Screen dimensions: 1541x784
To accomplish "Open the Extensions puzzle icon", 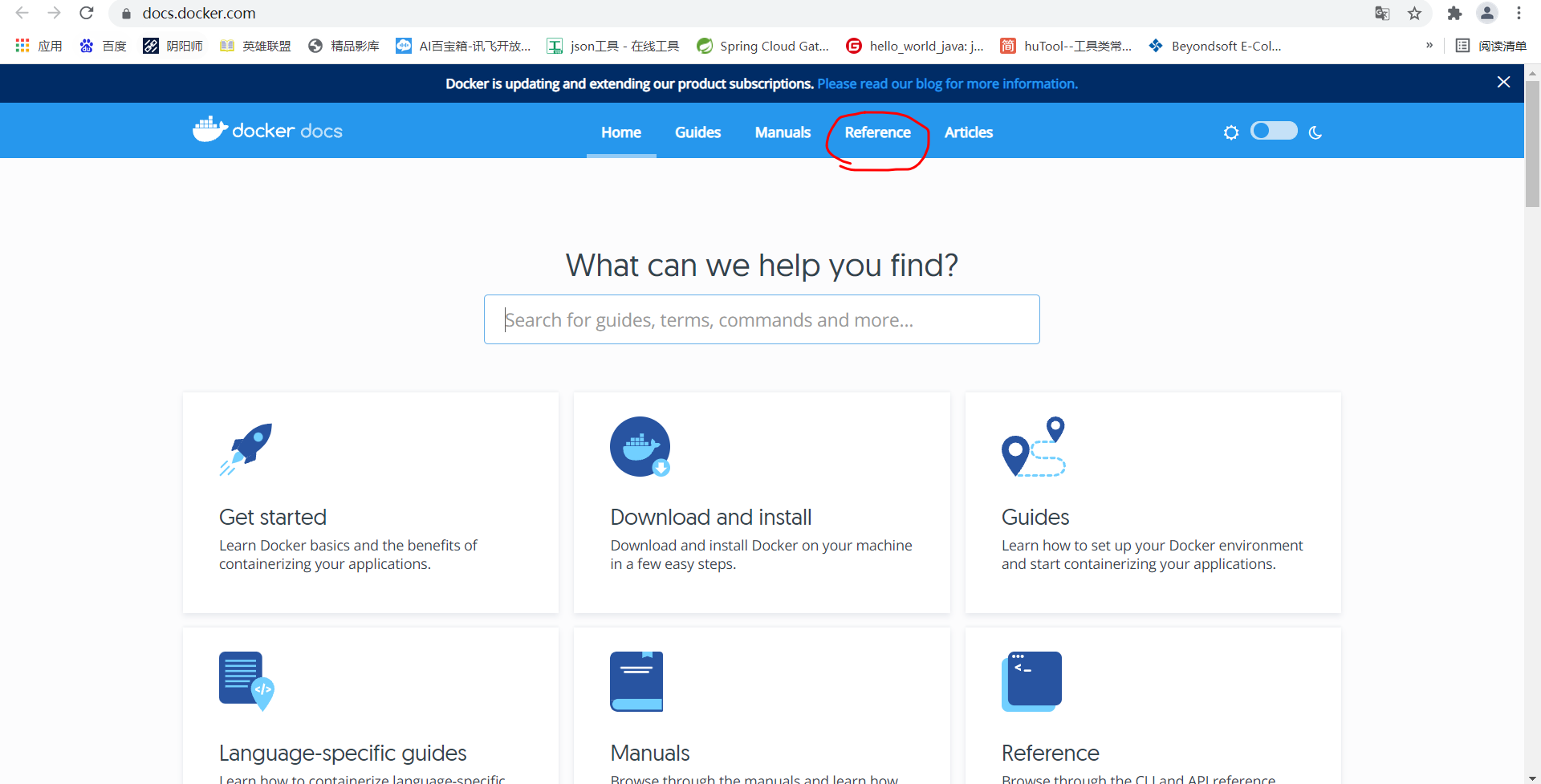I will tap(1454, 13).
